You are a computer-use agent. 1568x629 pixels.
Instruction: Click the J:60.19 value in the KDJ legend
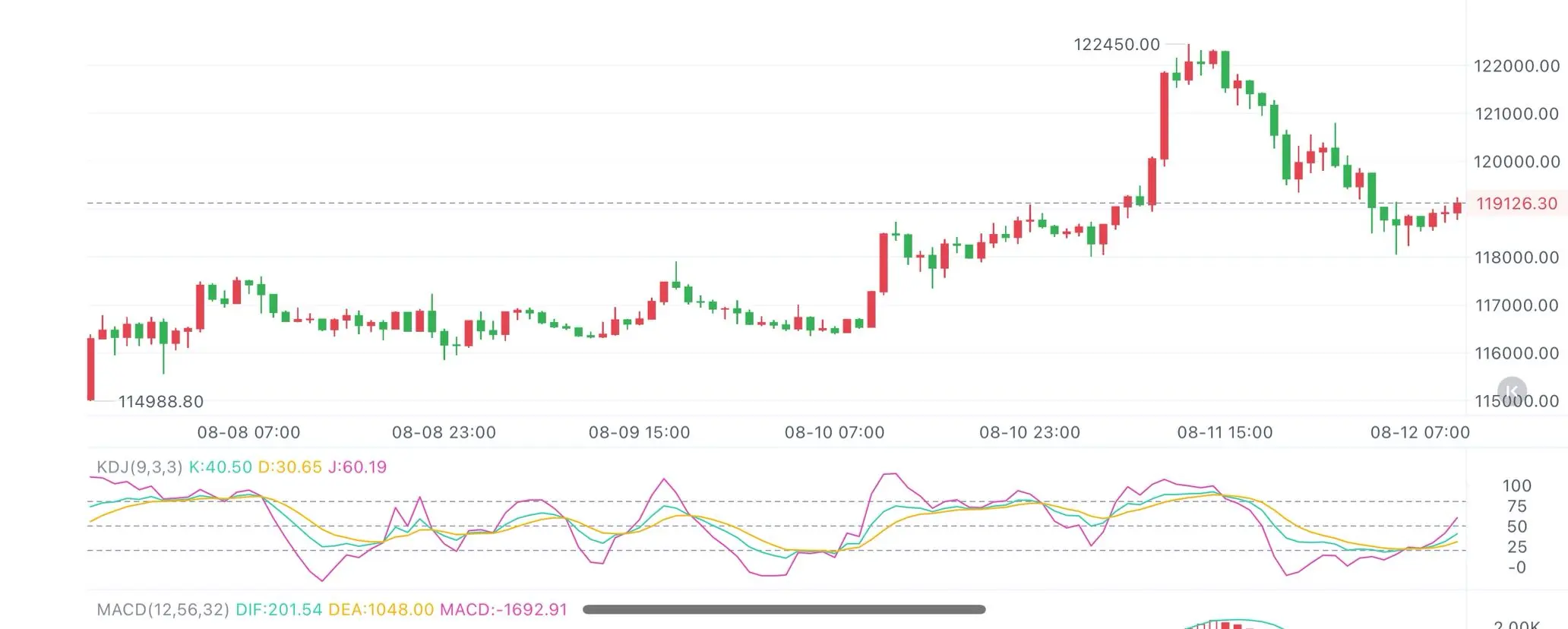tap(357, 466)
